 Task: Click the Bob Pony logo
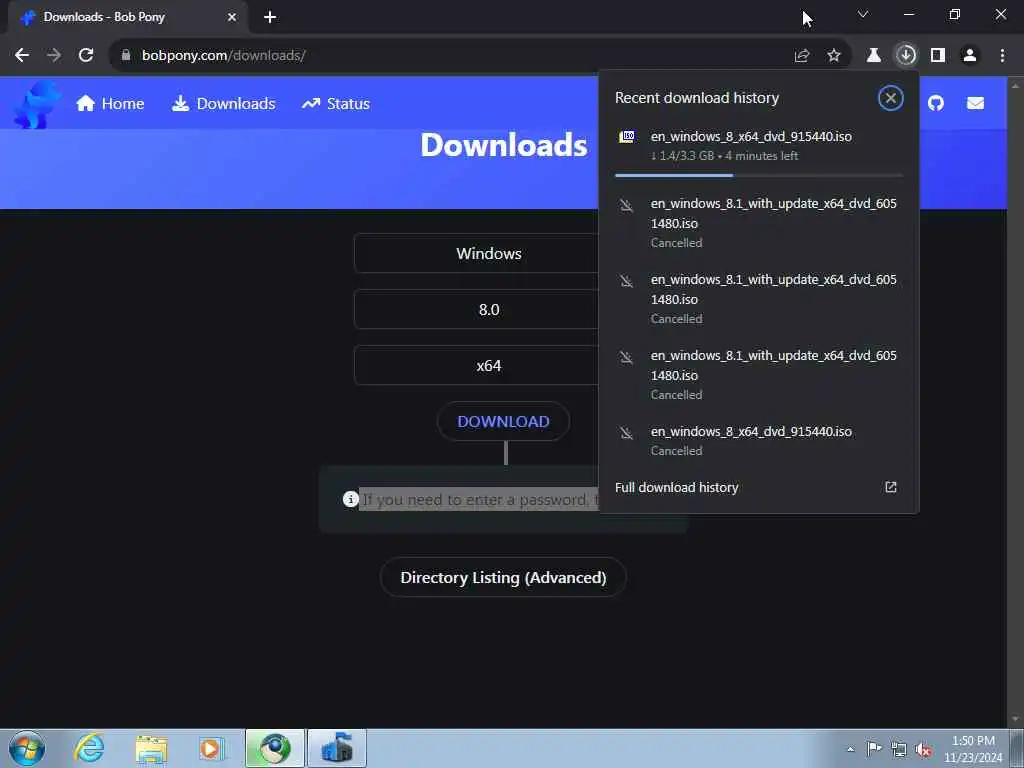click(37, 104)
